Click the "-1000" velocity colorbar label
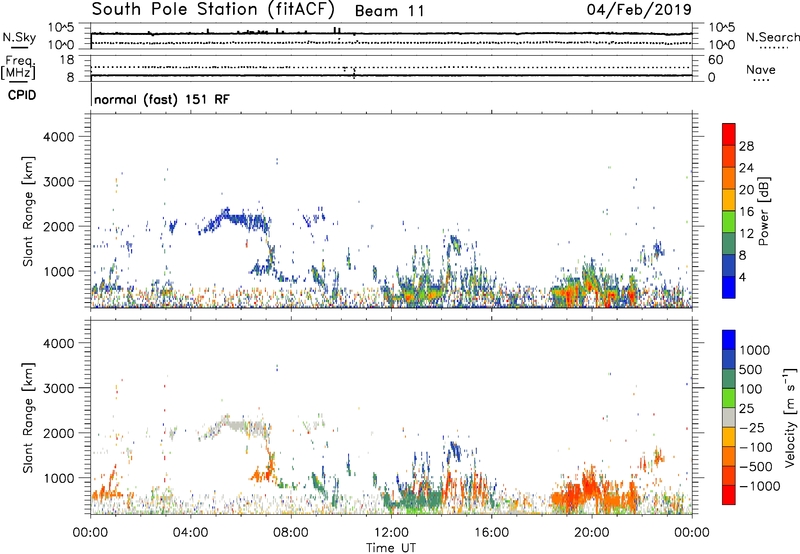 (x=759, y=486)
